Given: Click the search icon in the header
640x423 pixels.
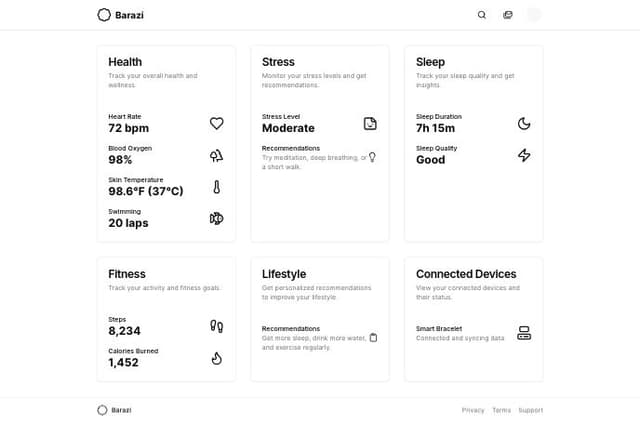Looking at the screenshot, I should pyautogui.click(x=482, y=15).
